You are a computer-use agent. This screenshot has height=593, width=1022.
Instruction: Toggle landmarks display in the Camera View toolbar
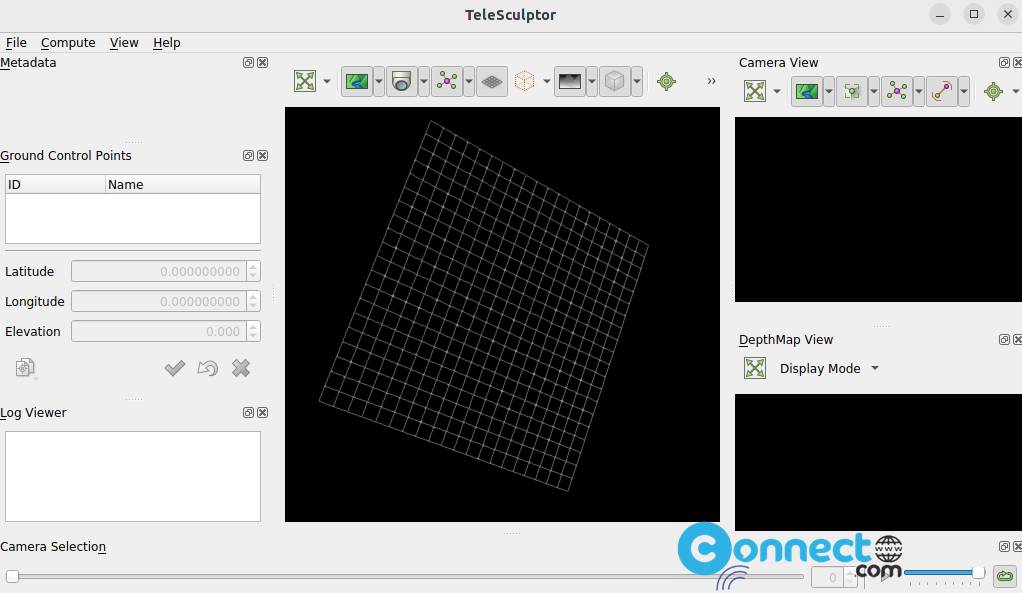[897, 91]
